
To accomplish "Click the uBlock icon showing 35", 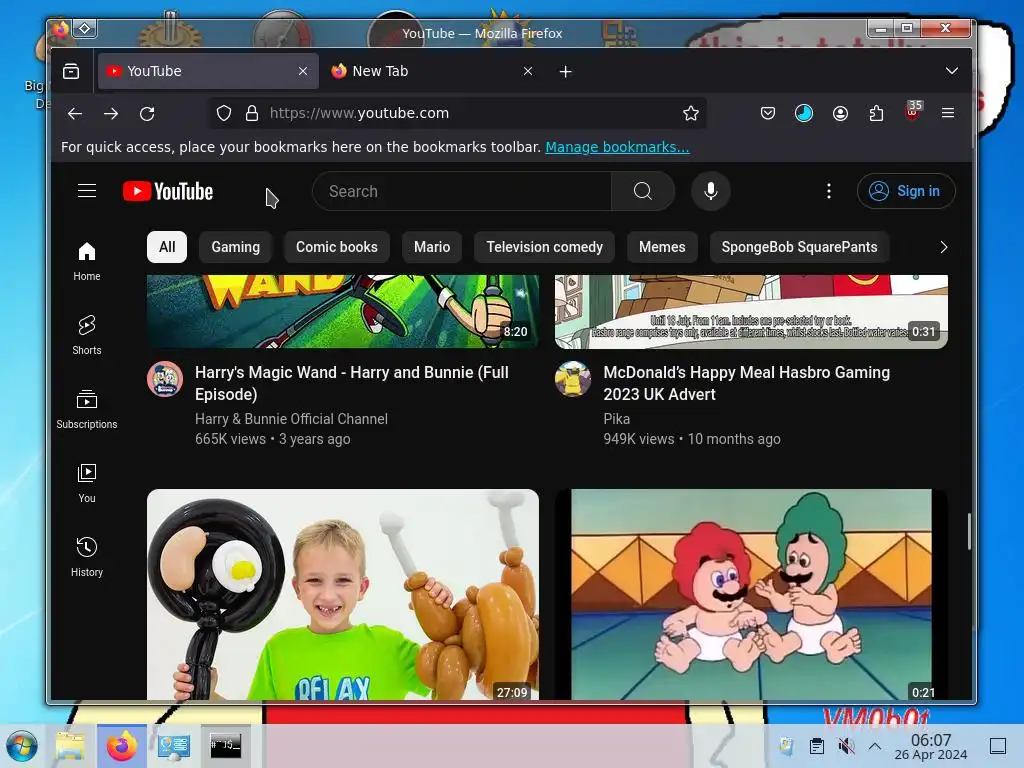I will click(x=913, y=112).
